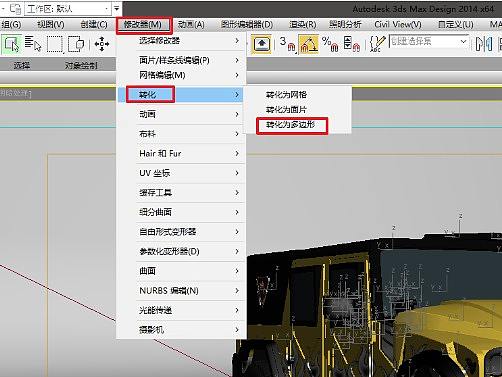Open the Civil View(V) menu
The width and height of the screenshot is (502, 377).
click(398, 25)
